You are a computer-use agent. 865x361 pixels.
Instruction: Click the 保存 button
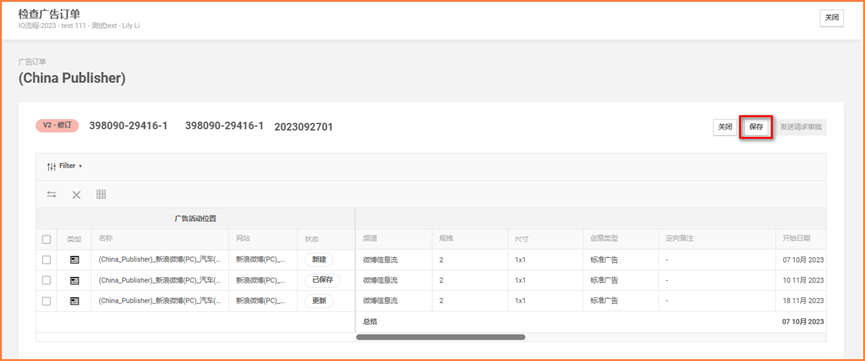point(756,127)
